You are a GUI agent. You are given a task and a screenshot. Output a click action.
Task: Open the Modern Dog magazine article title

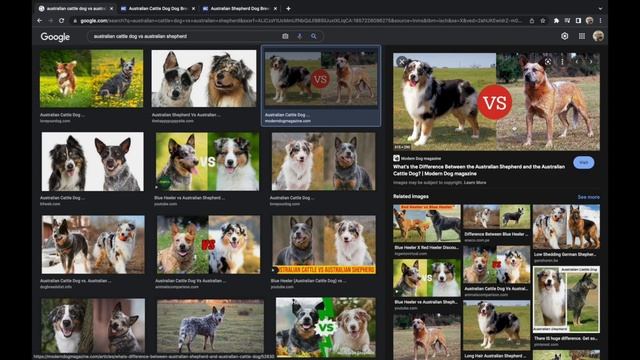[x=479, y=170]
